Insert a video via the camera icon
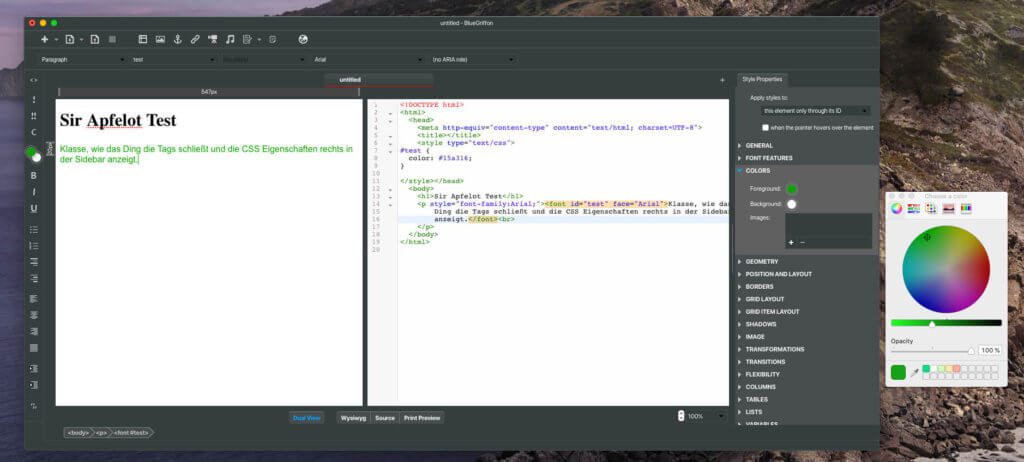The width and height of the screenshot is (1024, 462). (x=212, y=39)
